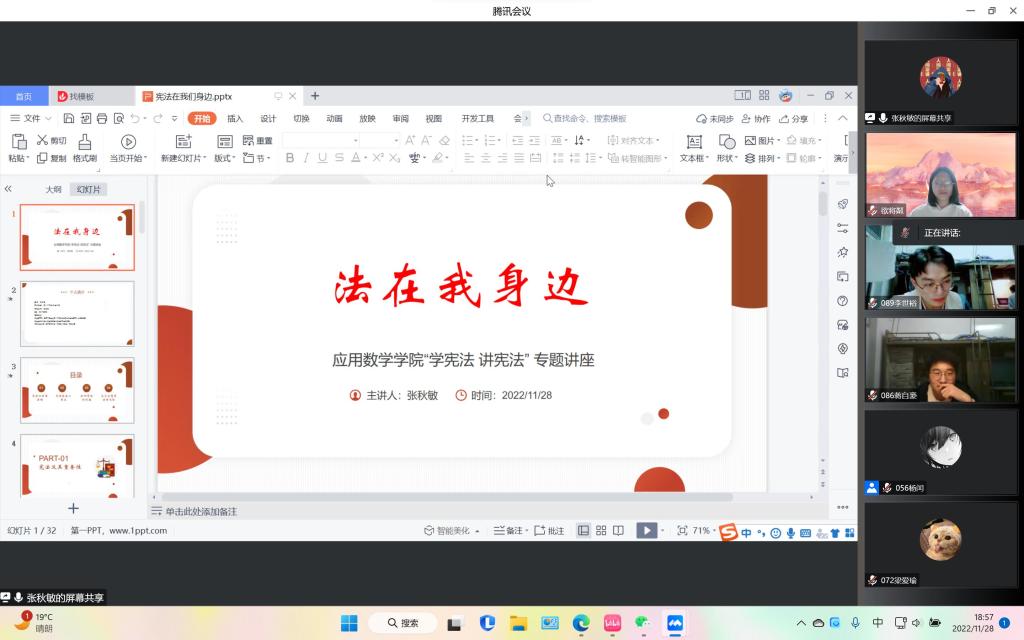1024x640 pixels.
Task: Click the 分享 share button
Action: click(x=793, y=117)
